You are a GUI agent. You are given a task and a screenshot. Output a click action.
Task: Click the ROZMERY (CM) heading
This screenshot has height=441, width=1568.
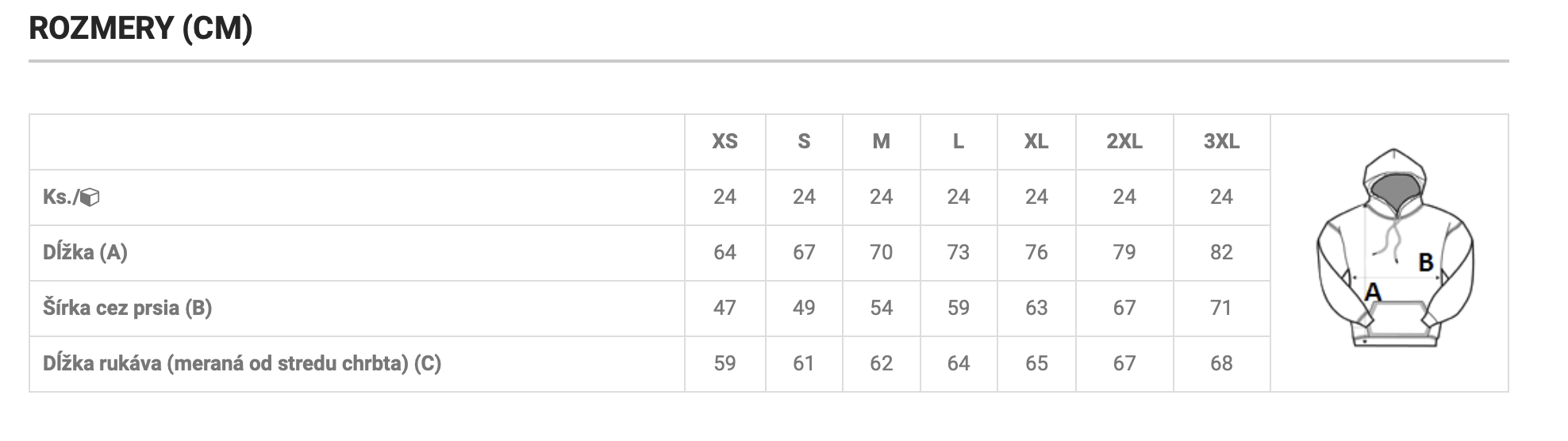140,29
